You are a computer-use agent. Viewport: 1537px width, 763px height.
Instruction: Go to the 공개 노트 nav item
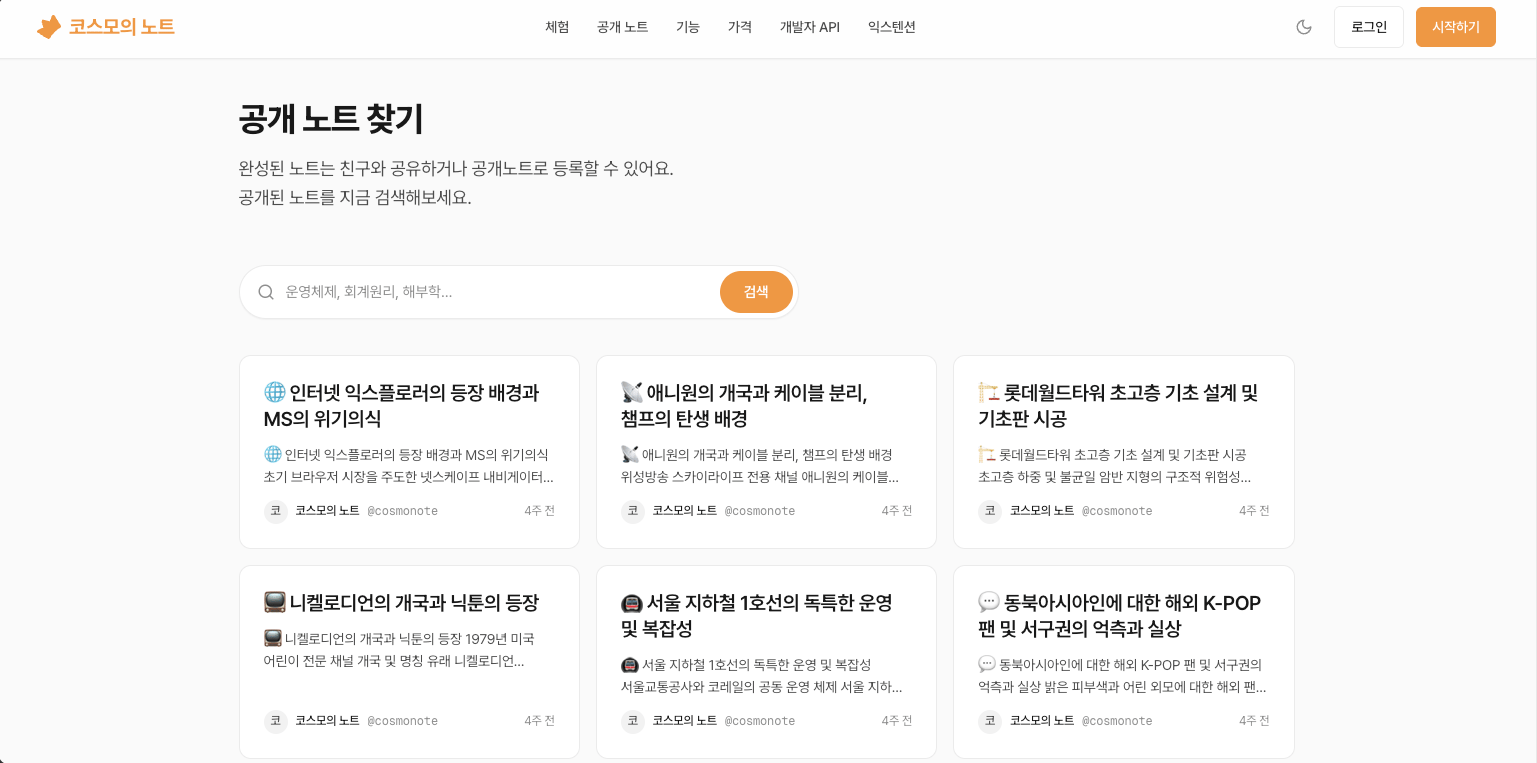coord(622,27)
